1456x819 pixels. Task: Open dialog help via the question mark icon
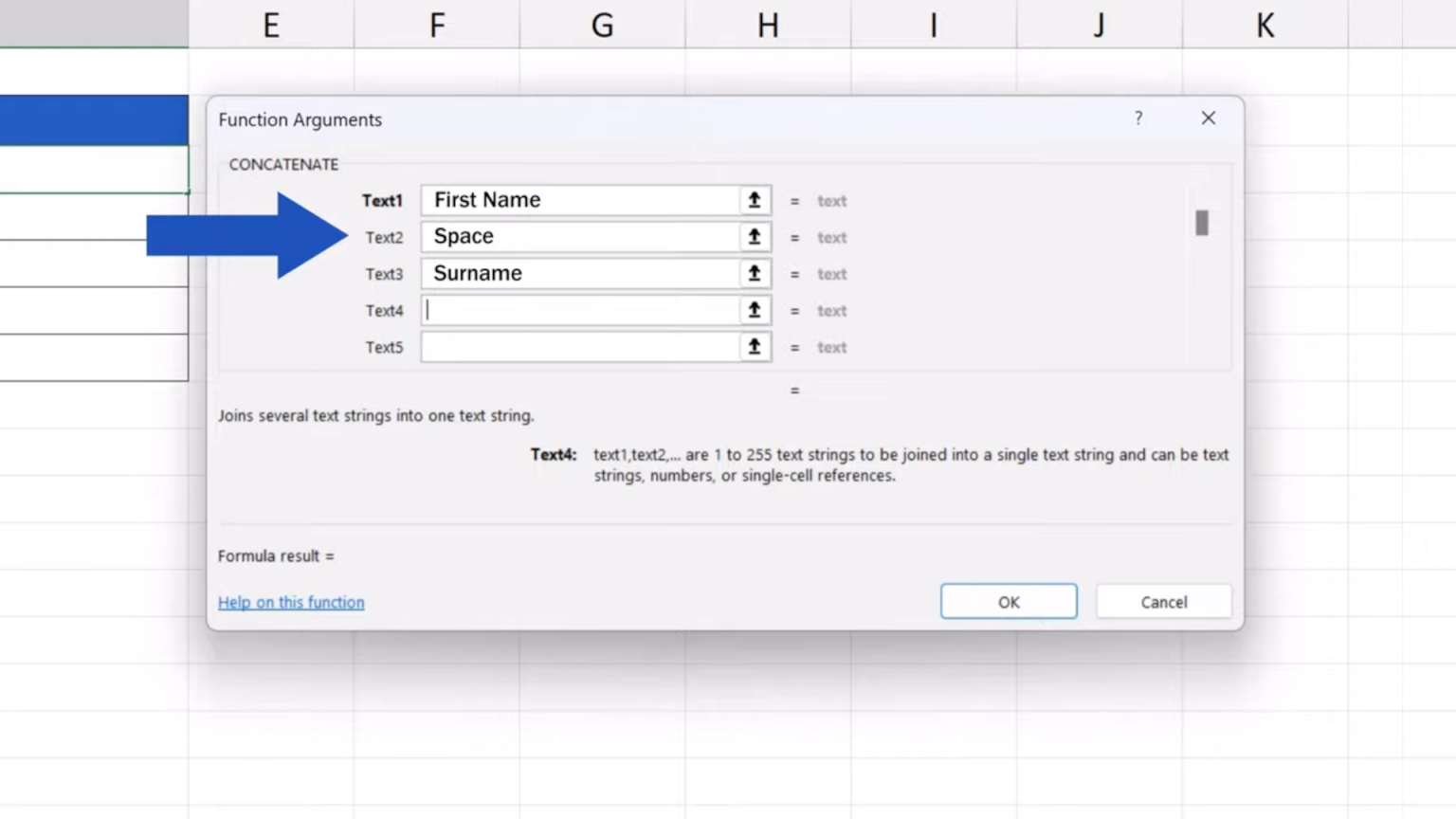(x=1137, y=118)
